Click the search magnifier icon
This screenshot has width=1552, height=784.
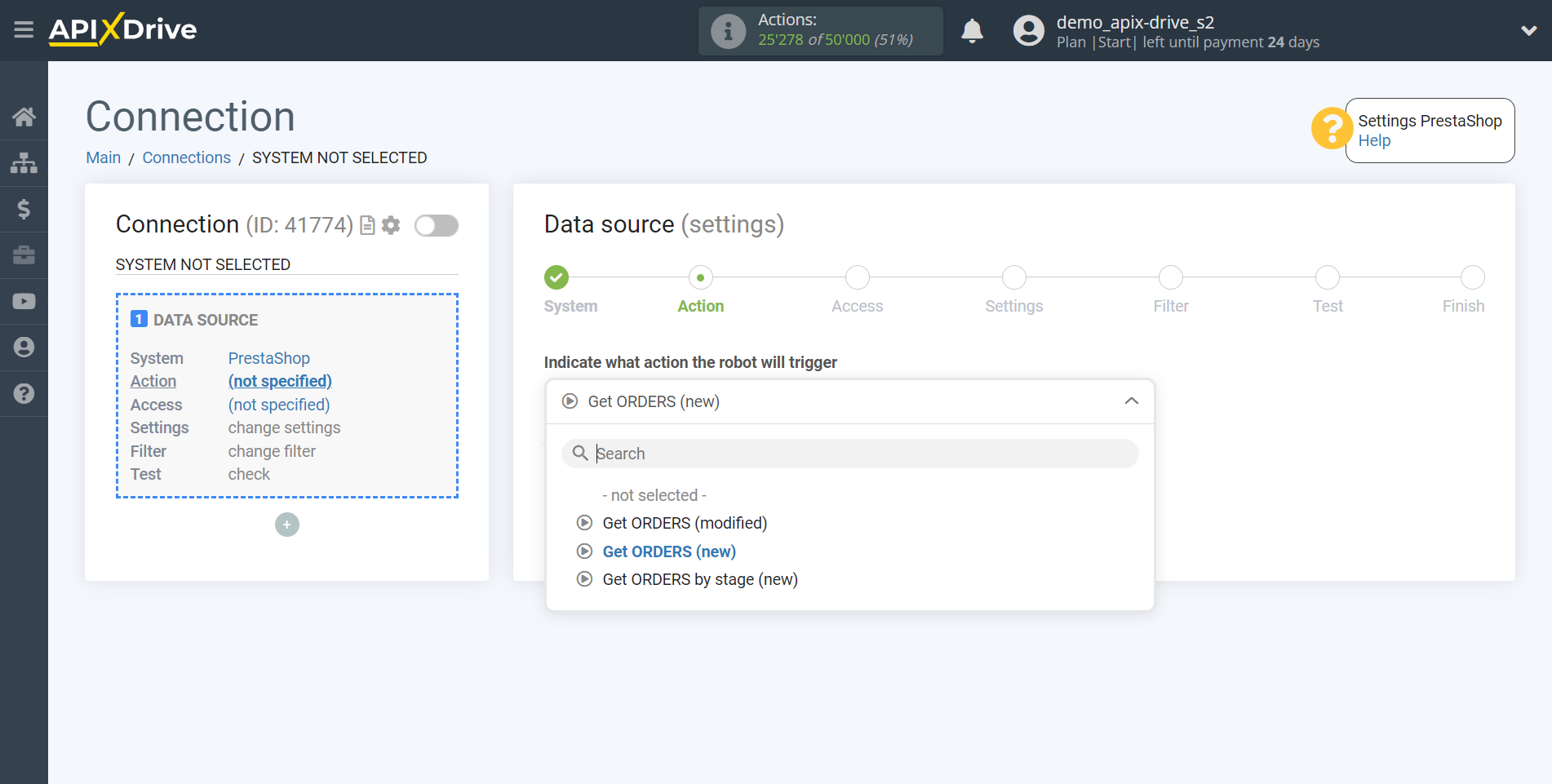[x=579, y=453]
